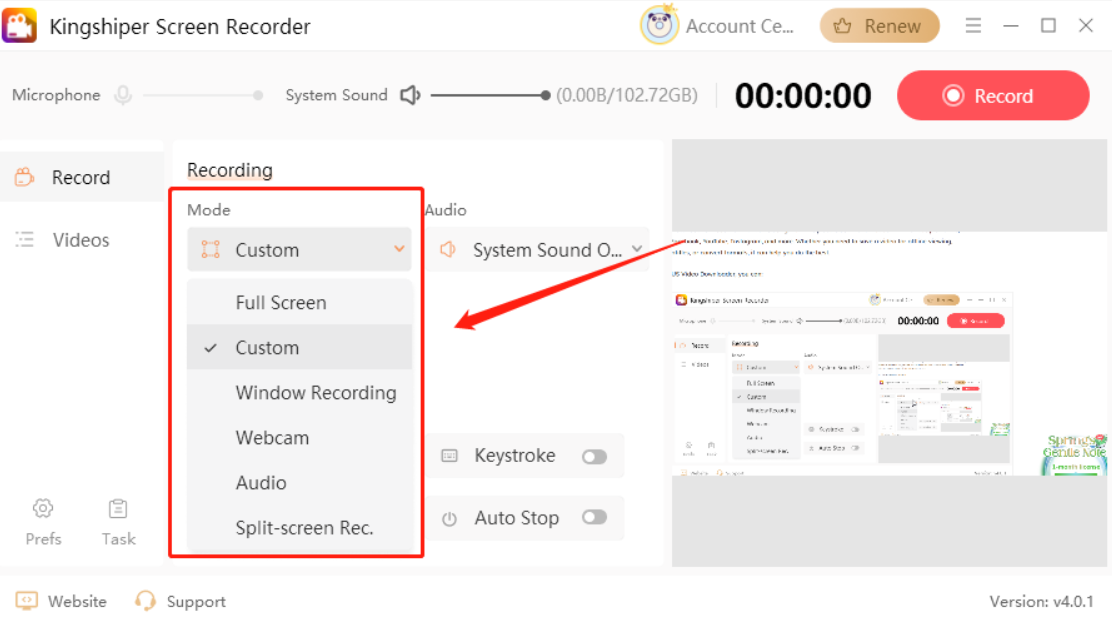Adjust the System Sound volume slider

[545, 96]
